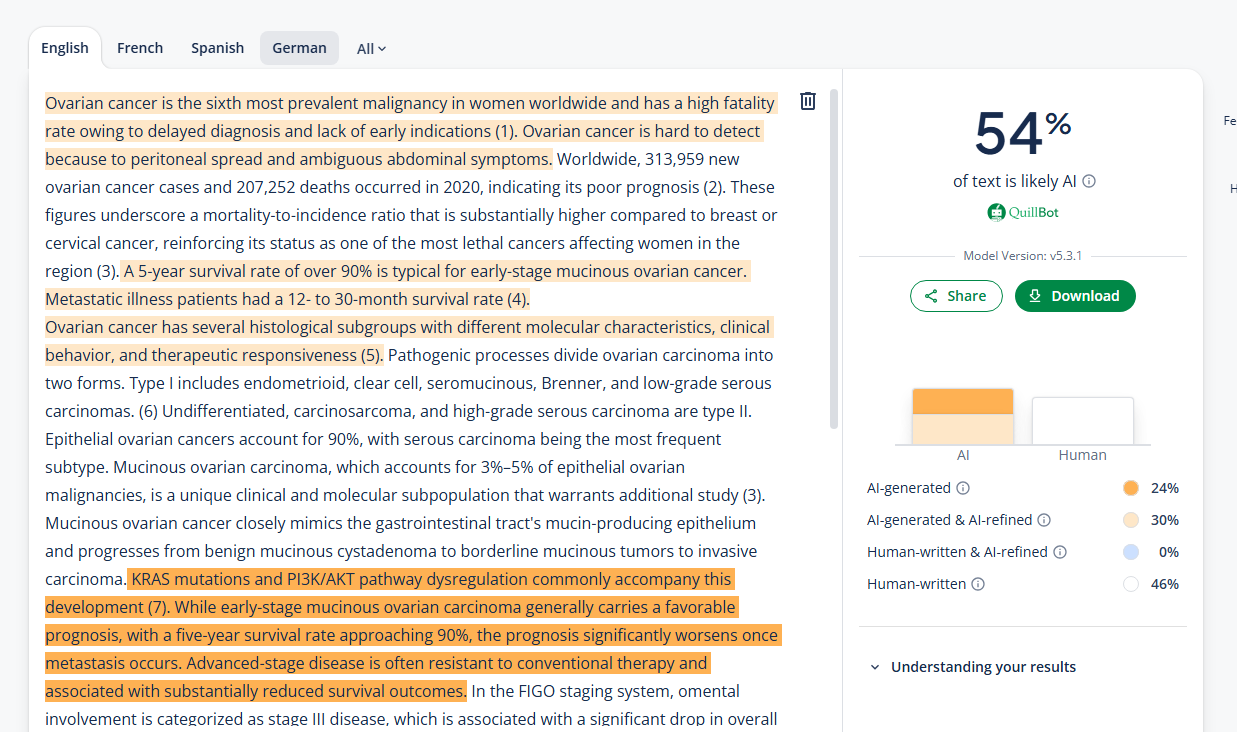
Task: Open the All languages dropdown
Action: coord(371,48)
